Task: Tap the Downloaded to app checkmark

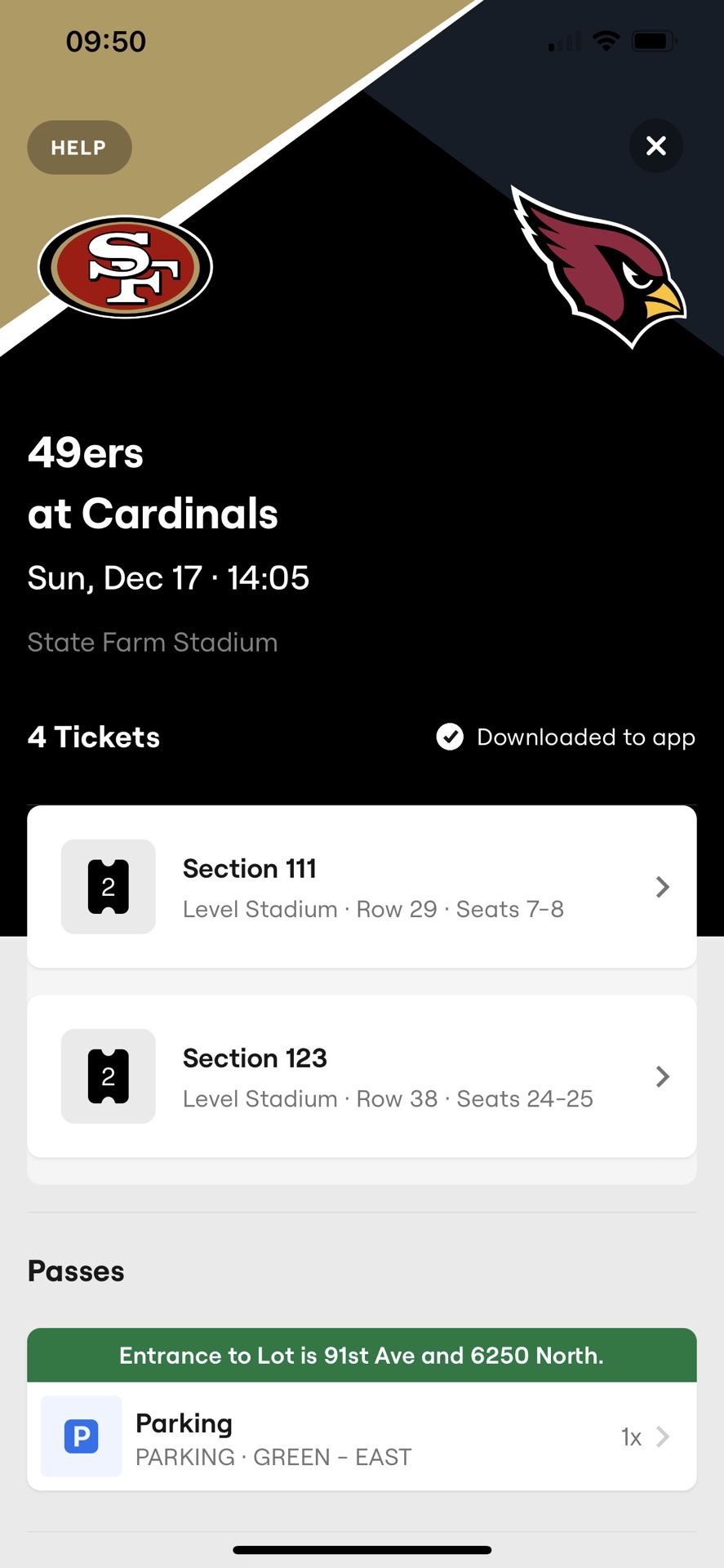Action: tap(450, 737)
